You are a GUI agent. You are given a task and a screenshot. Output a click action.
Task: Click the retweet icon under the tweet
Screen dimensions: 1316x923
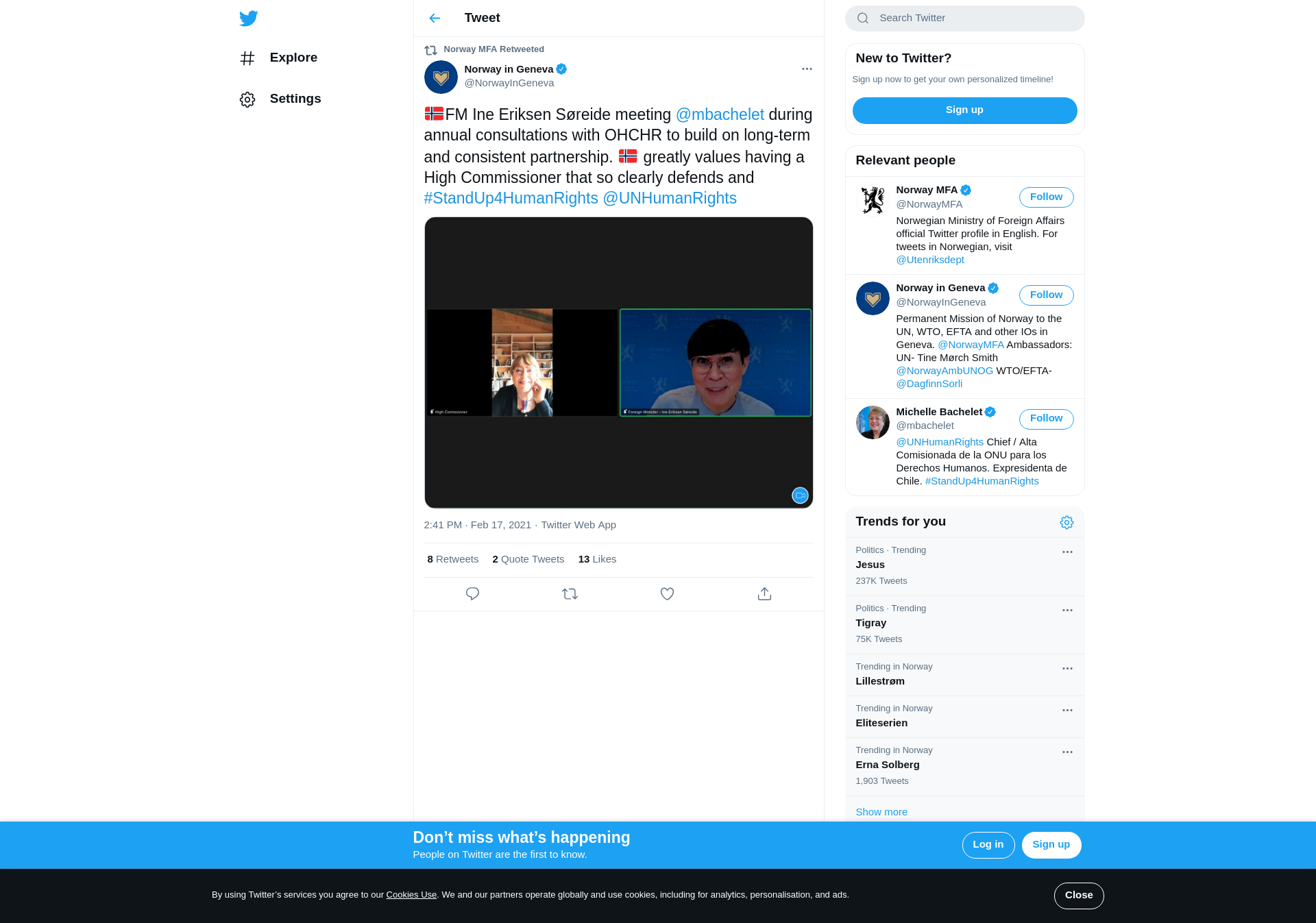coord(570,594)
